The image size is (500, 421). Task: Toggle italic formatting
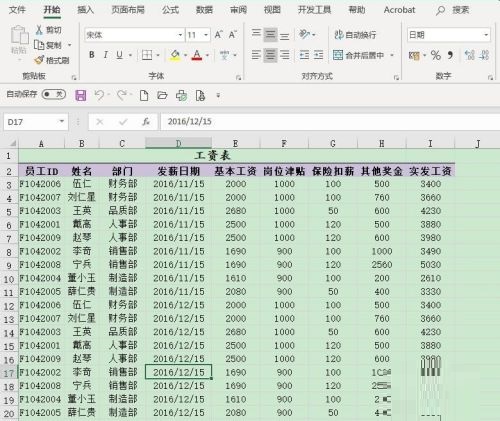105,55
